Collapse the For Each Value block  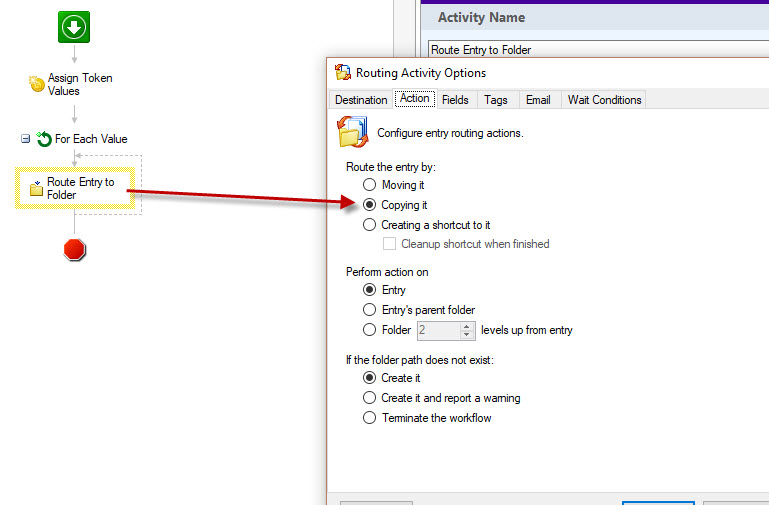click(25, 139)
